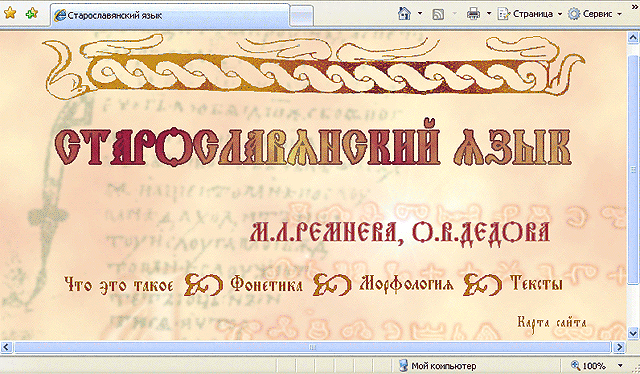Click the Add to Favorites icon
The height and width of the screenshot is (374, 640).
[32, 13]
